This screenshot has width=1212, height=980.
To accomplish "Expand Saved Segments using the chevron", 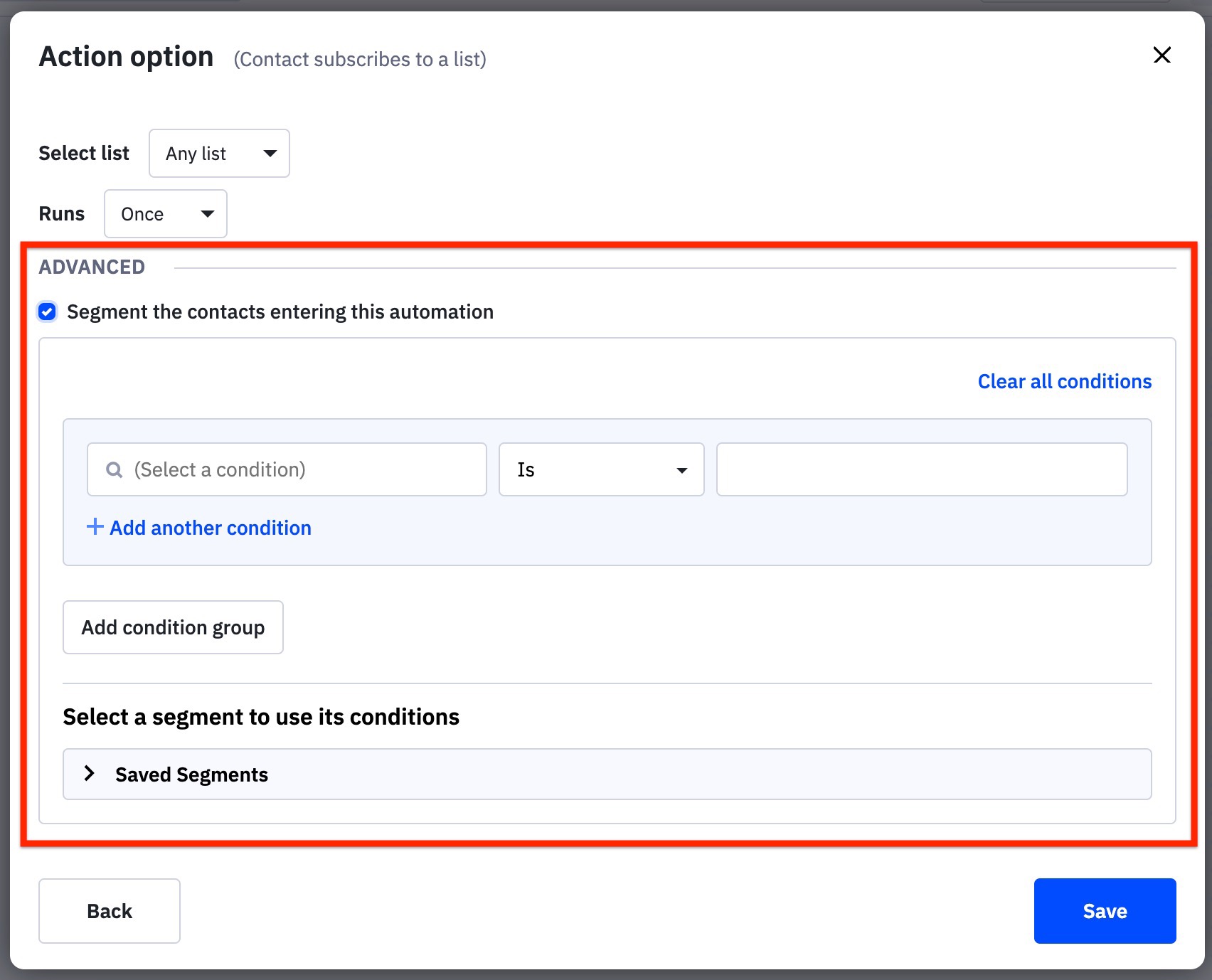I will [90, 774].
